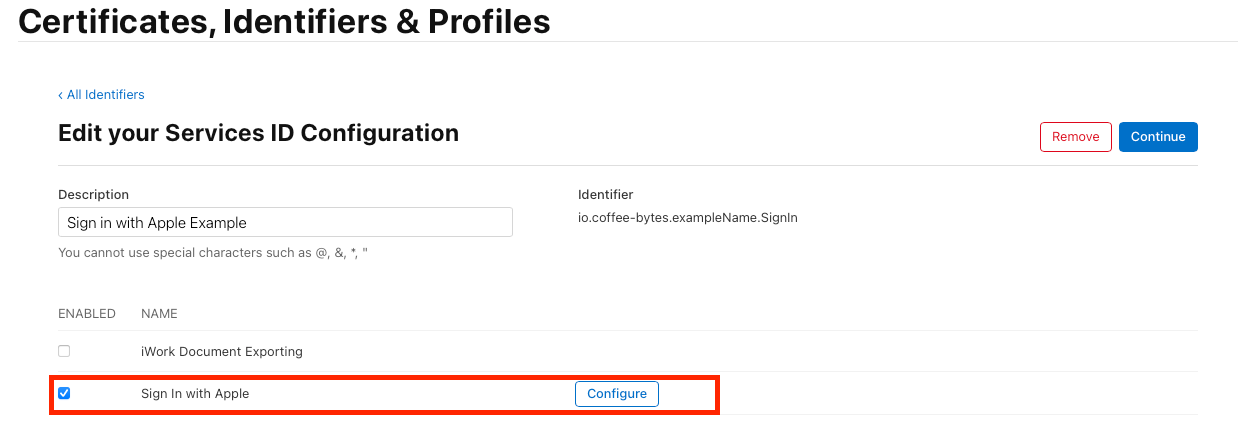
Task: Click the NAME column header
Action: click(x=159, y=314)
